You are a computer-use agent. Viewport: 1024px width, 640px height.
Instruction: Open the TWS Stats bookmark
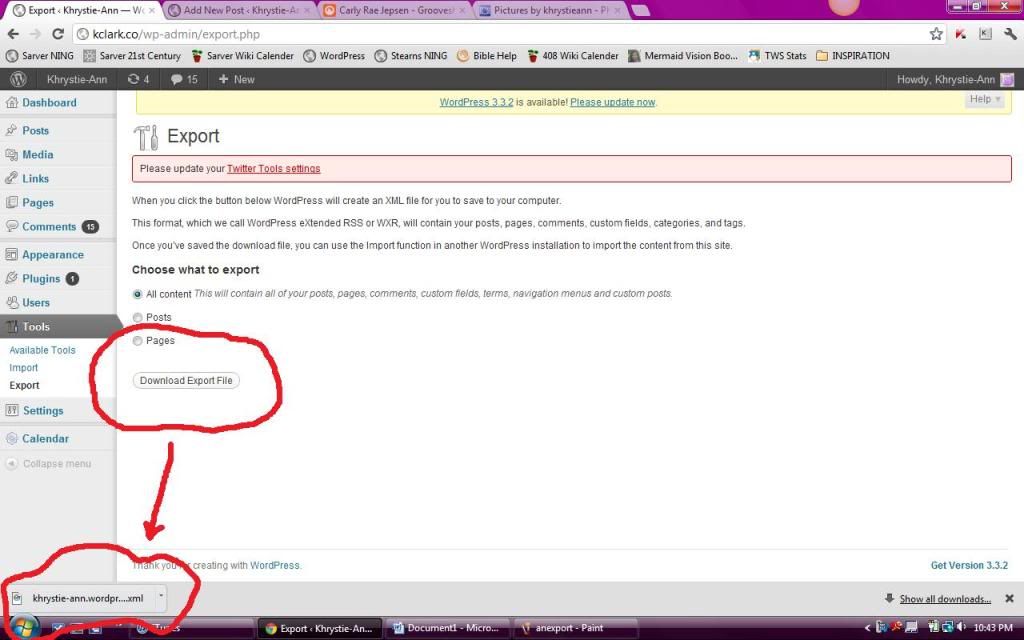777,56
